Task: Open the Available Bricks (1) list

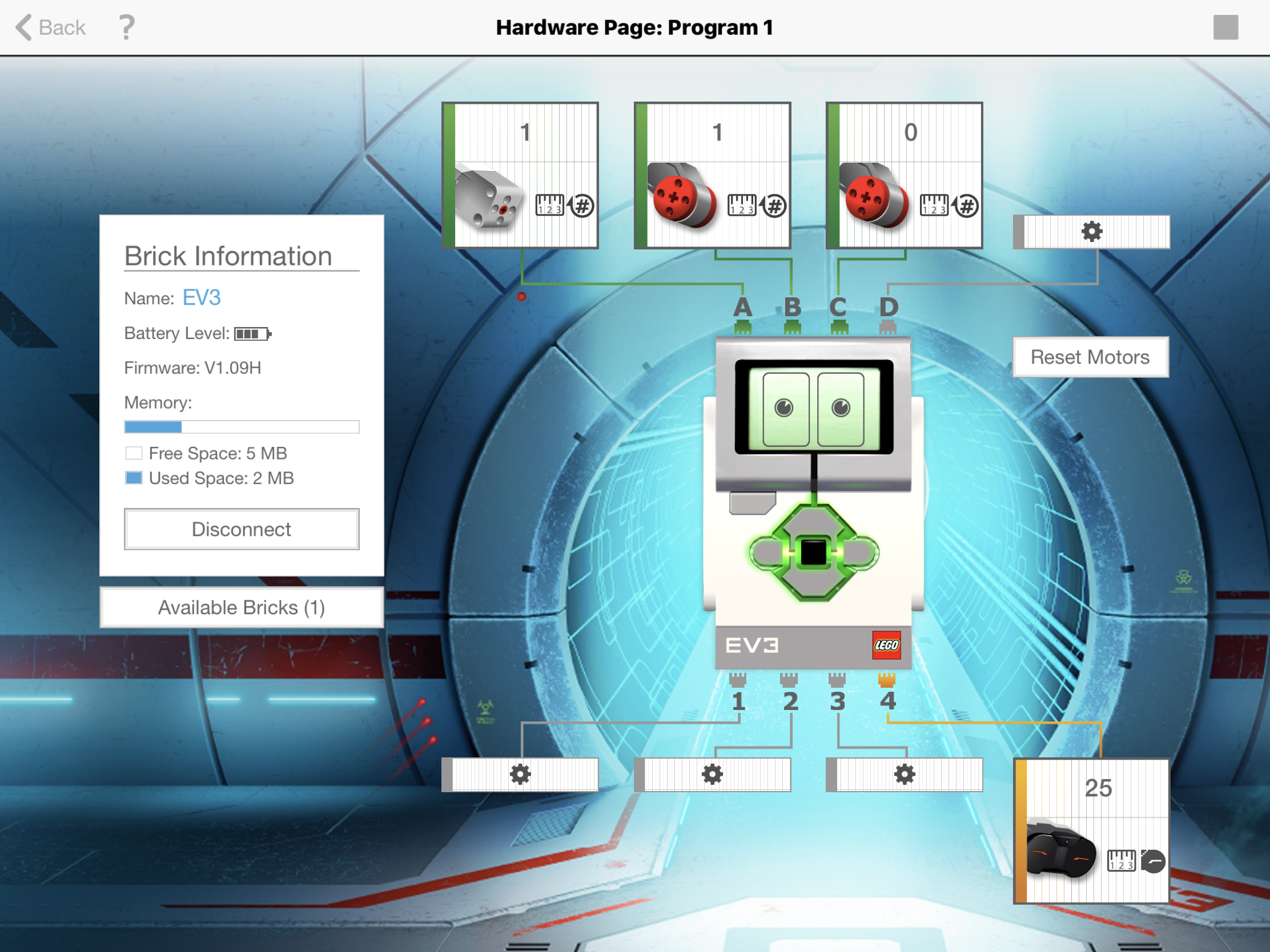Action: click(242, 607)
